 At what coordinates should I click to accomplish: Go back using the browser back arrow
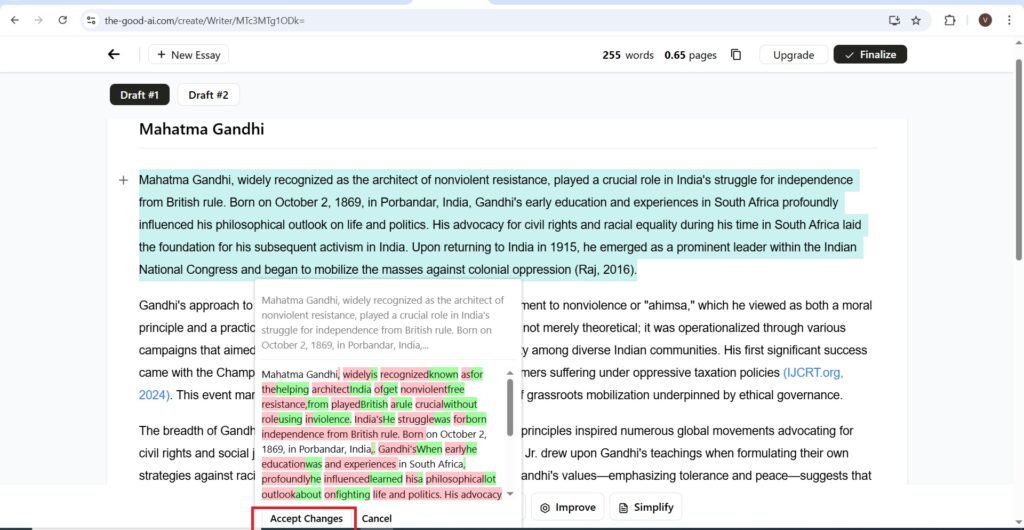14,20
